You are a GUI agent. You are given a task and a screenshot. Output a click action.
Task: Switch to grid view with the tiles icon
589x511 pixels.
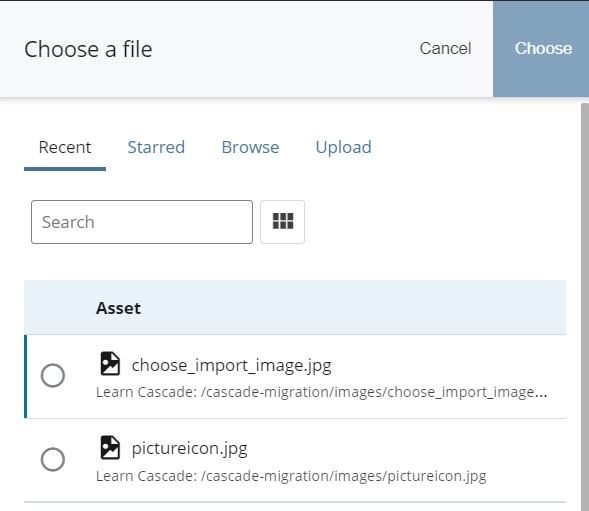point(282,222)
